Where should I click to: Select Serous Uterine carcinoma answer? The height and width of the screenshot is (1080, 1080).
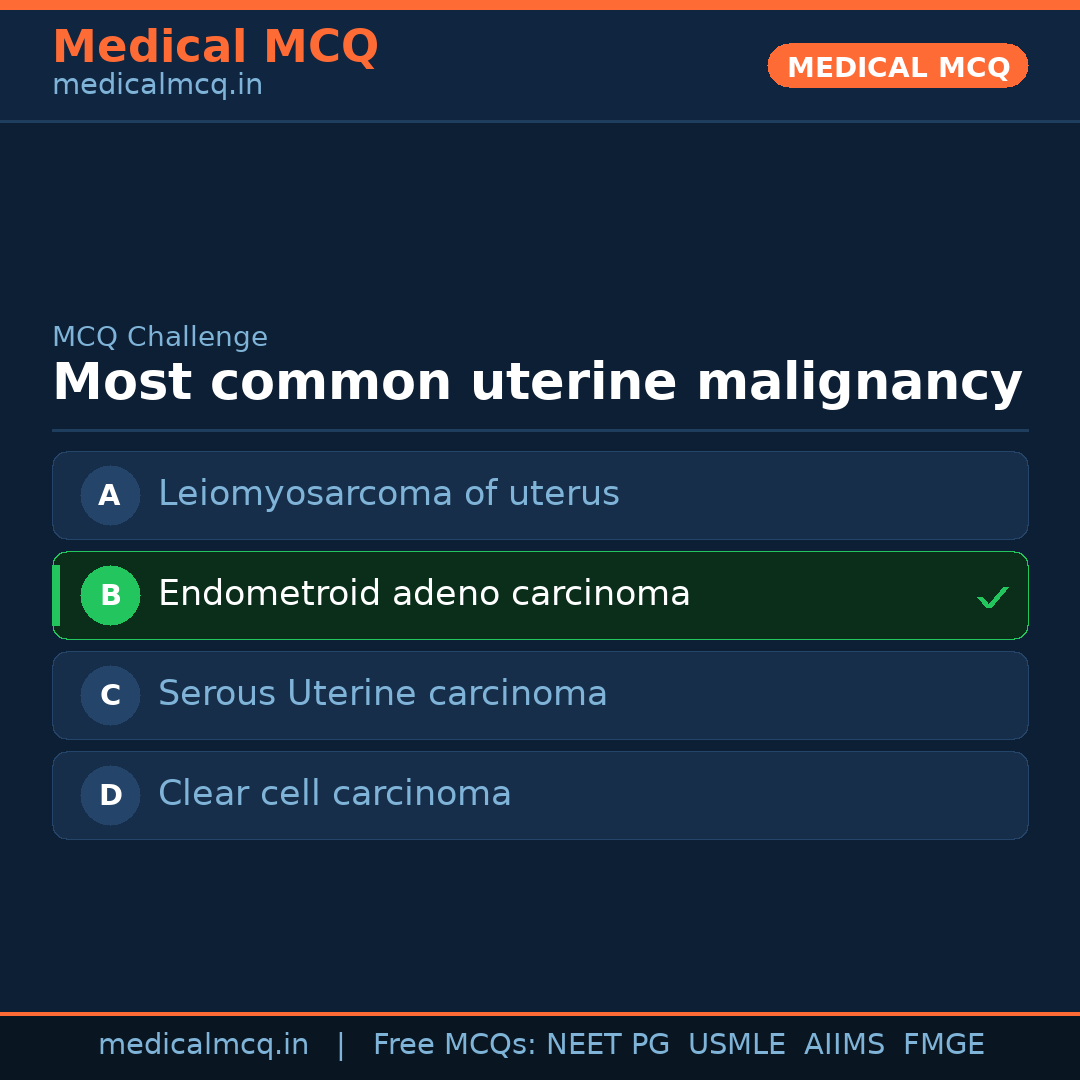382,694
